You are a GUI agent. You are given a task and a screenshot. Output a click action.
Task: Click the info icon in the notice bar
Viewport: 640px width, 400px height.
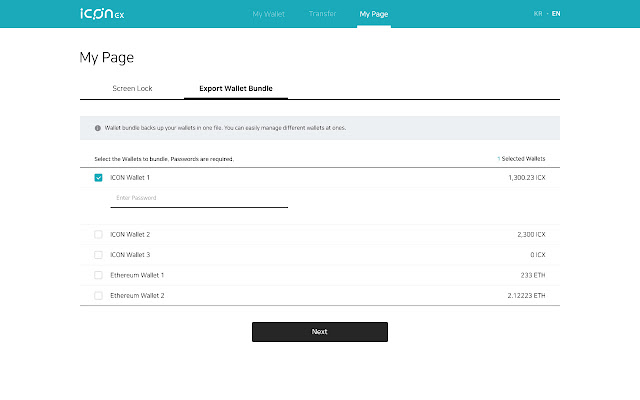point(98,128)
